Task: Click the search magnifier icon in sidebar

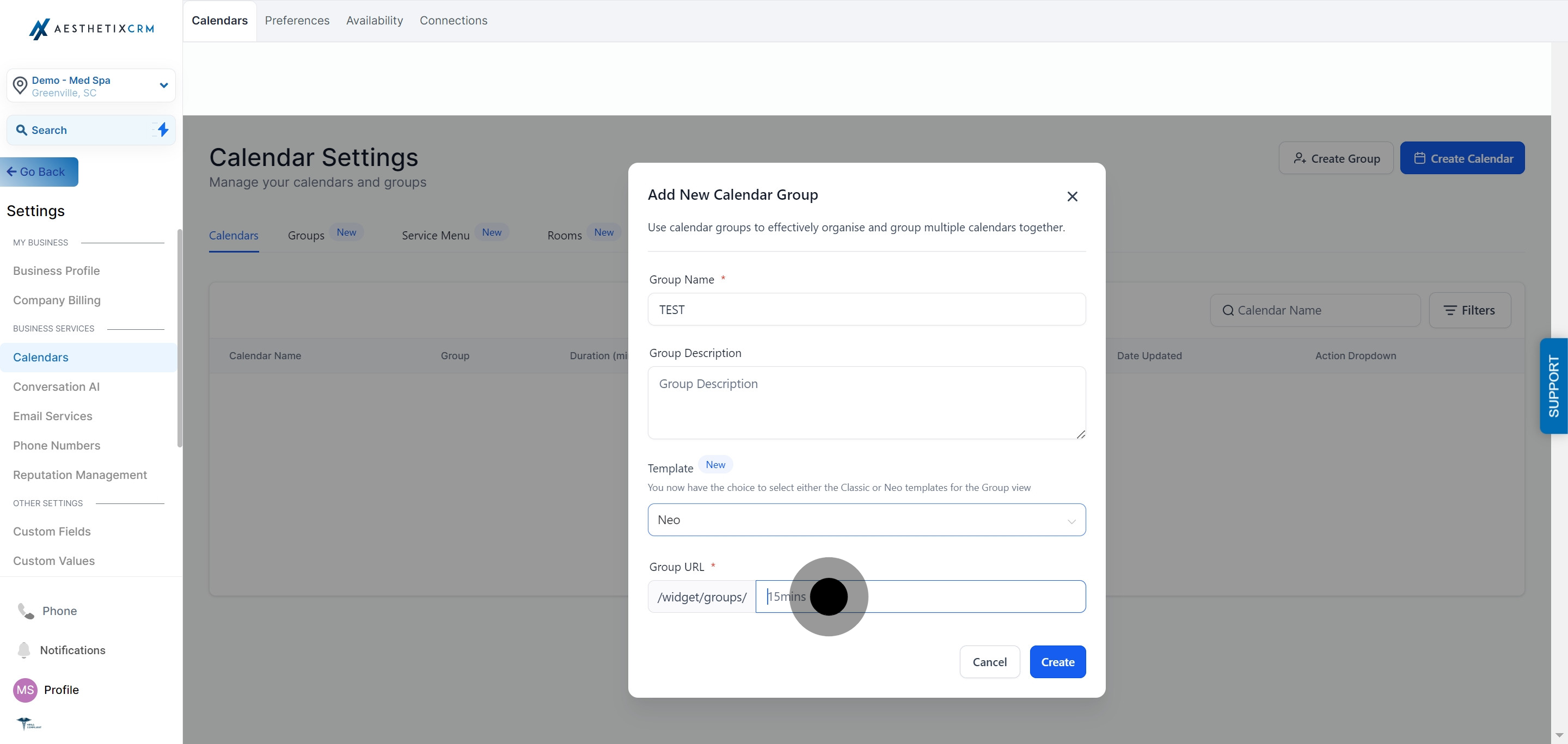Action: 21,130
